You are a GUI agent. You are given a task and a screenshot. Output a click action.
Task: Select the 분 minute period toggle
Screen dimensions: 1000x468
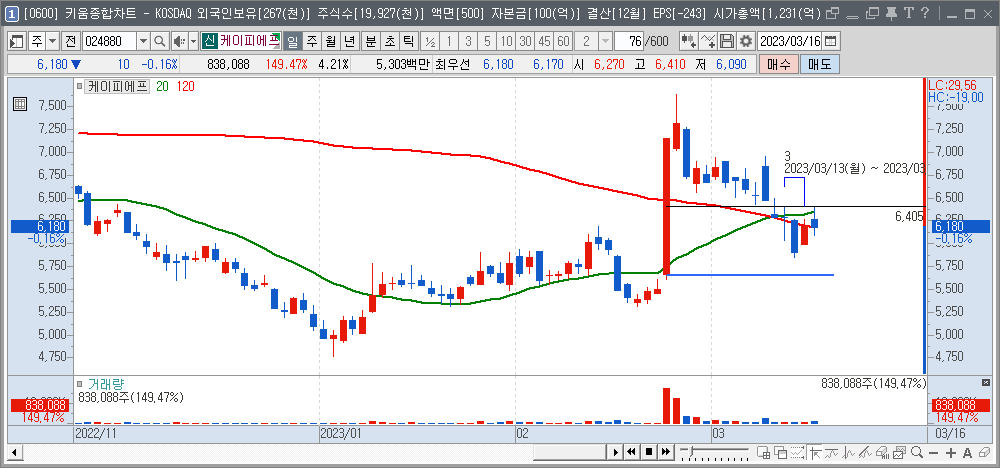pyautogui.click(x=371, y=41)
